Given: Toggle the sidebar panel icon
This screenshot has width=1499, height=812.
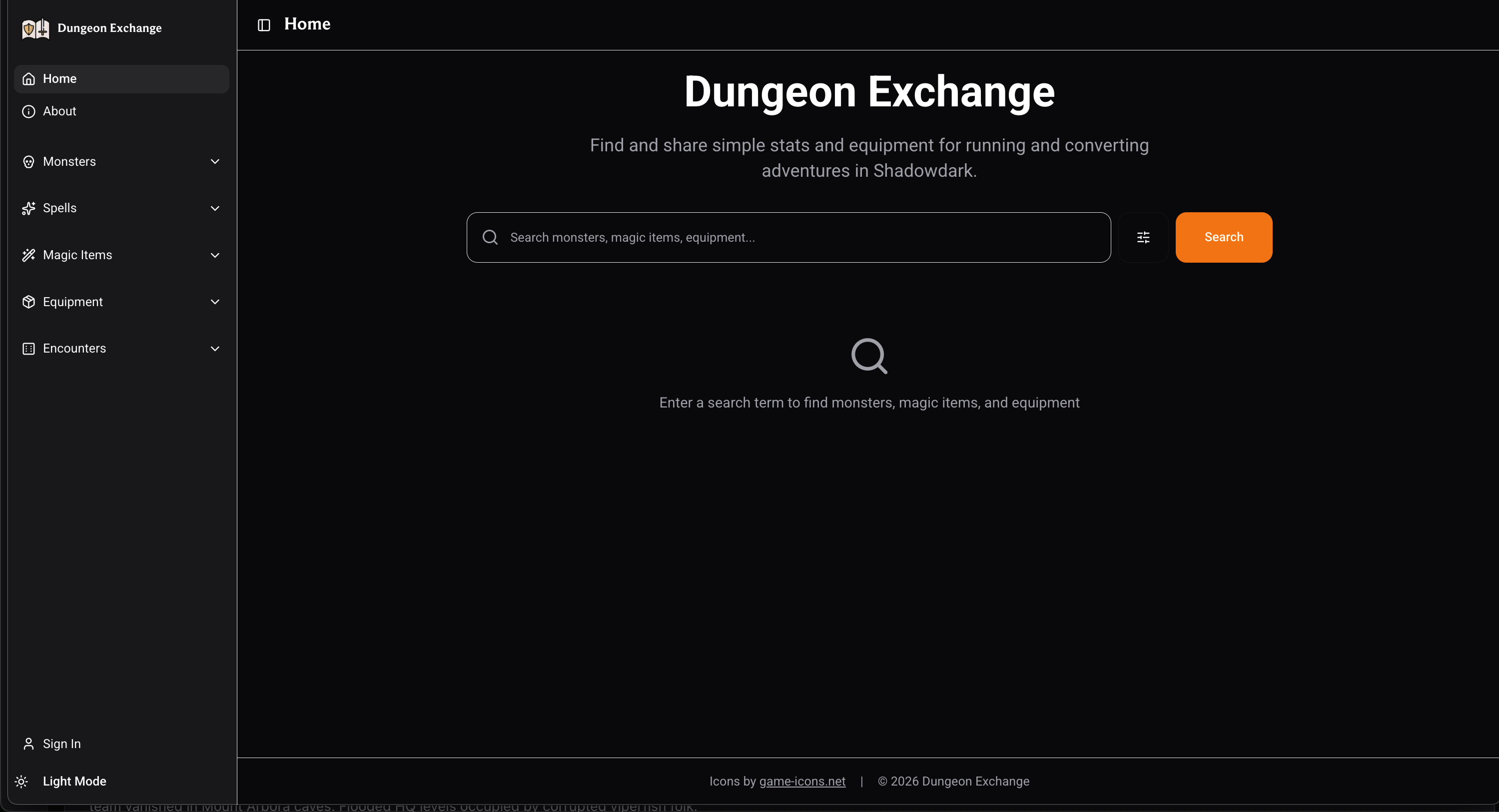Looking at the screenshot, I should [x=264, y=25].
